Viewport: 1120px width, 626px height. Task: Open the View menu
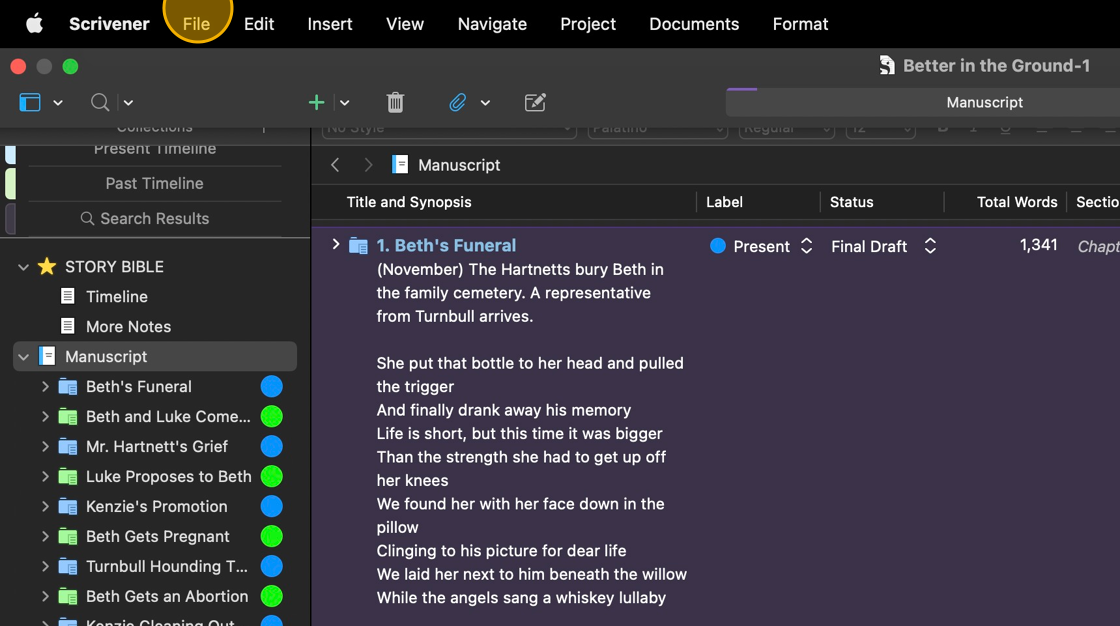(x=405, y=24)
